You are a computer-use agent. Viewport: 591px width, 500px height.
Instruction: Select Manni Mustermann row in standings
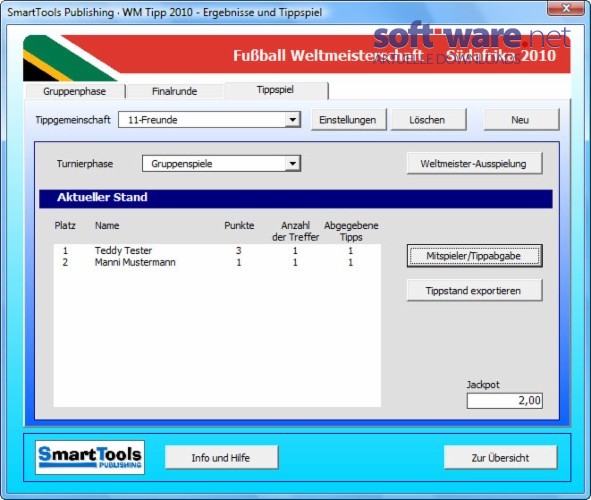(x=217, y=262)
